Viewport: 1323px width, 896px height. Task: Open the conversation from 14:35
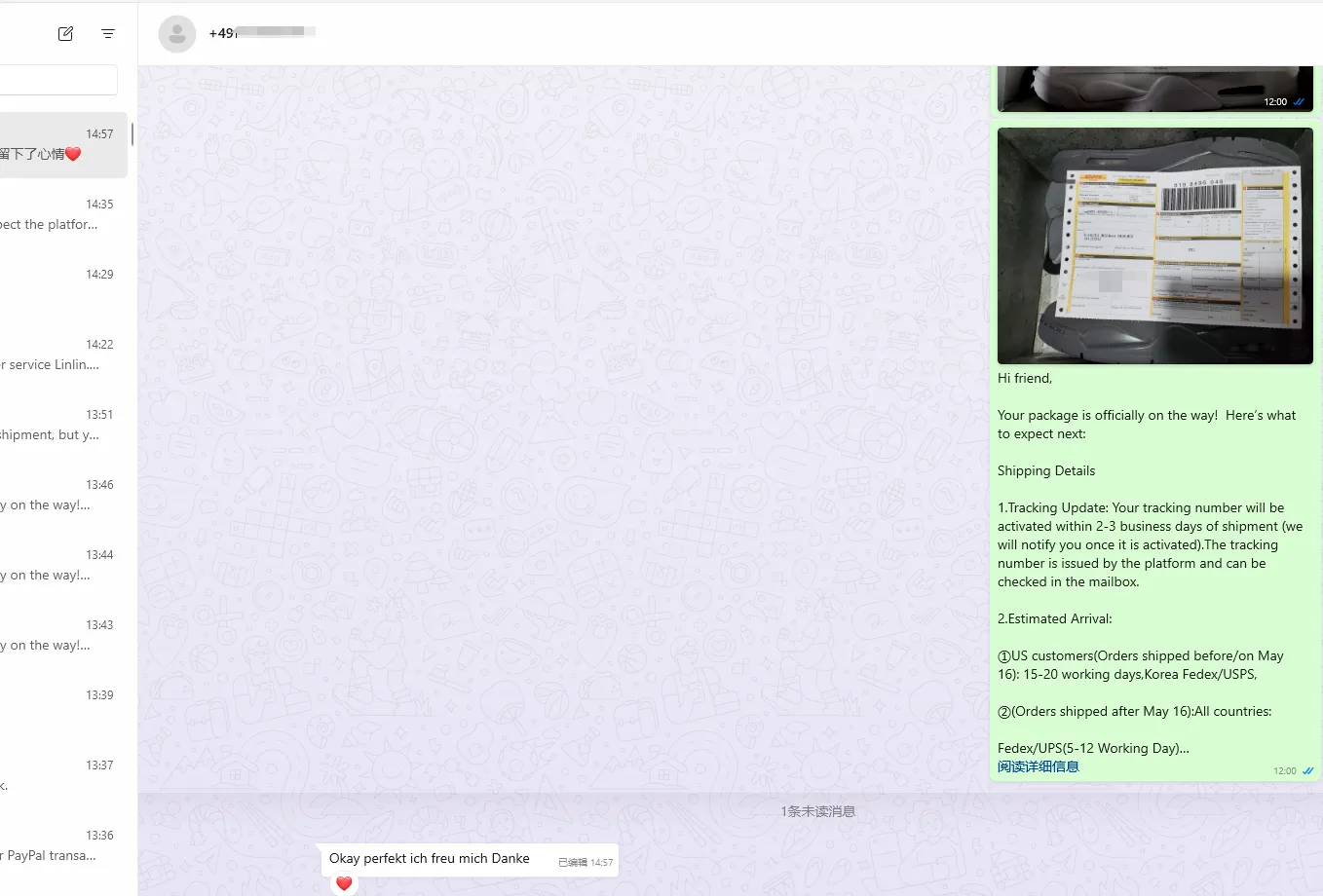[x=63, y=215]
